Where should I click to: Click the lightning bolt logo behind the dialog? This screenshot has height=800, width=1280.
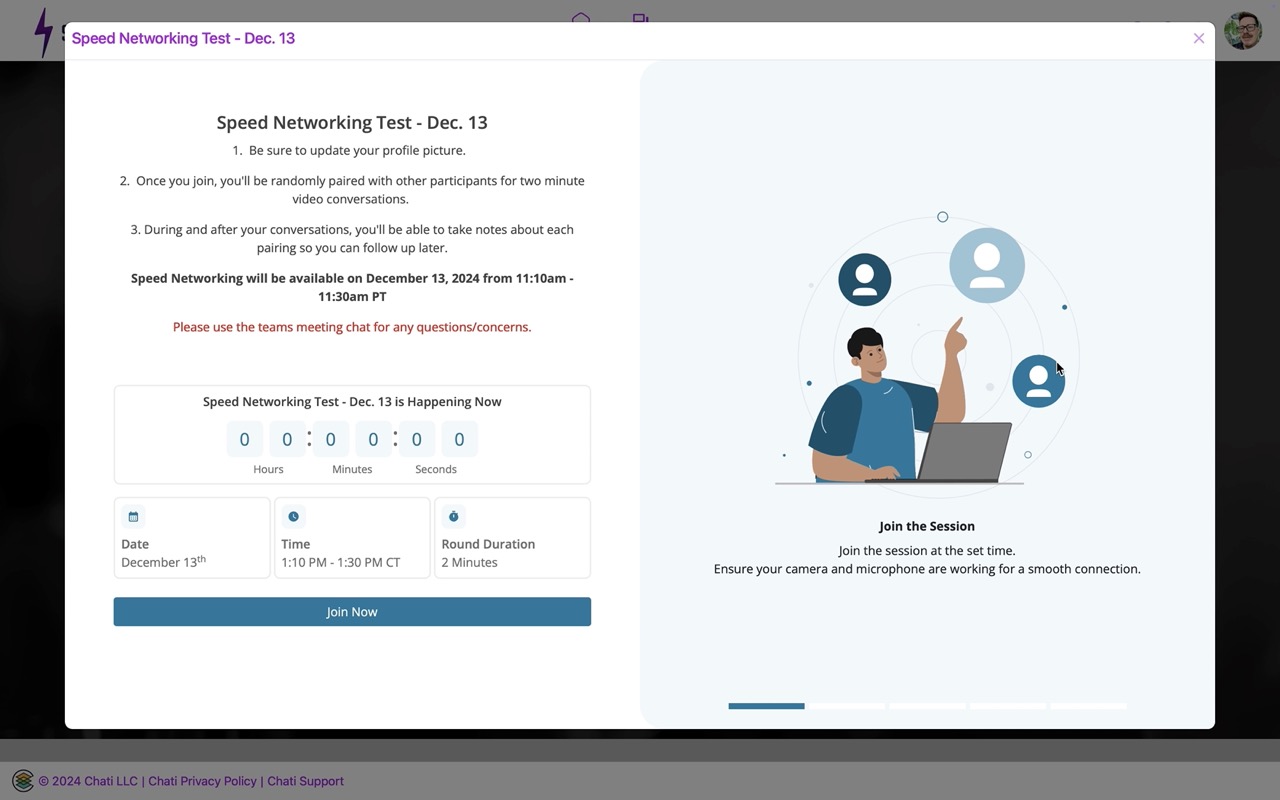click(x=44, y=32)
